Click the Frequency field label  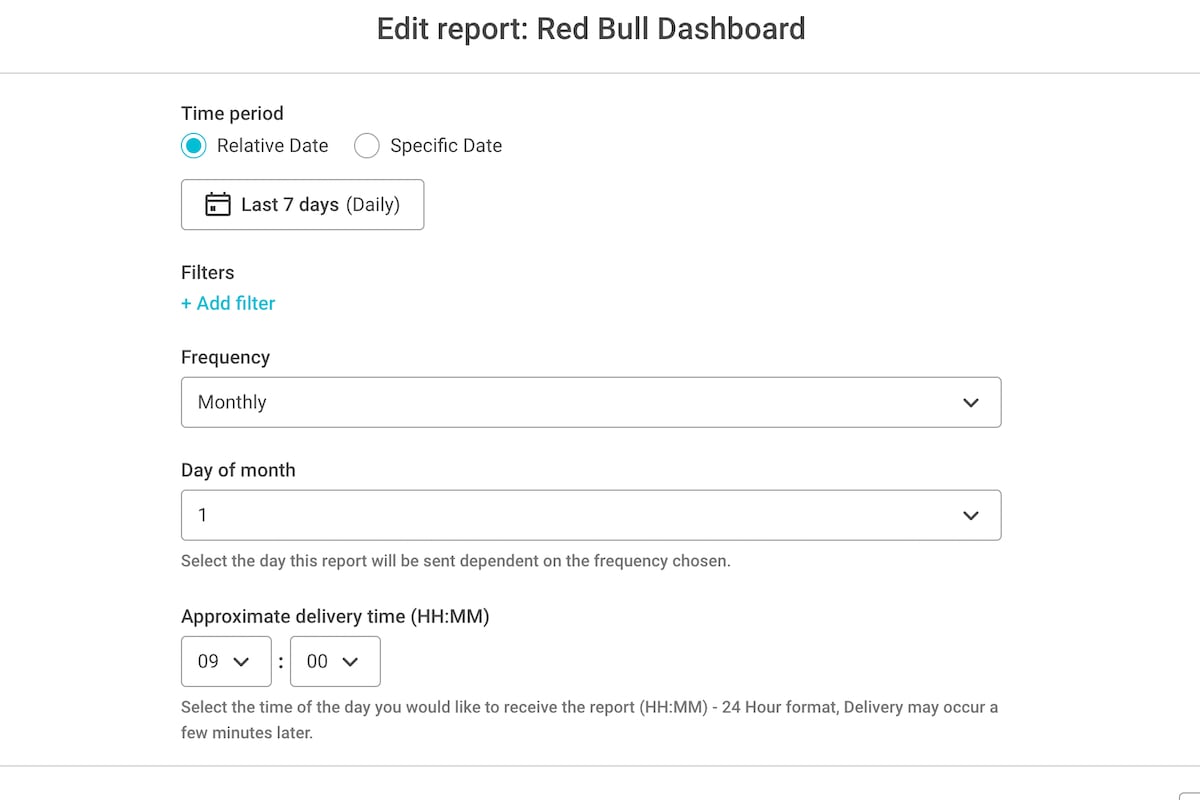(x=225, y=358)
